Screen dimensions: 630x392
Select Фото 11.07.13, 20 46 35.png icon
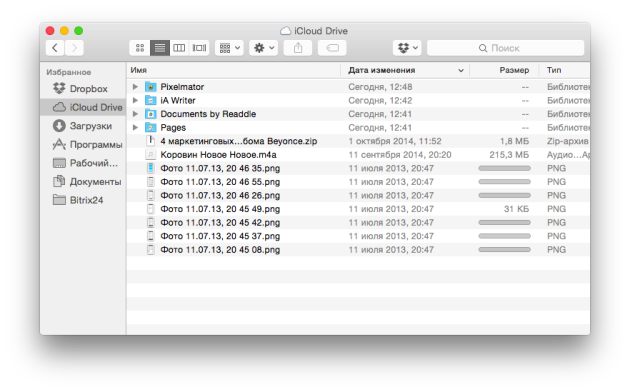tap(151, 168)
